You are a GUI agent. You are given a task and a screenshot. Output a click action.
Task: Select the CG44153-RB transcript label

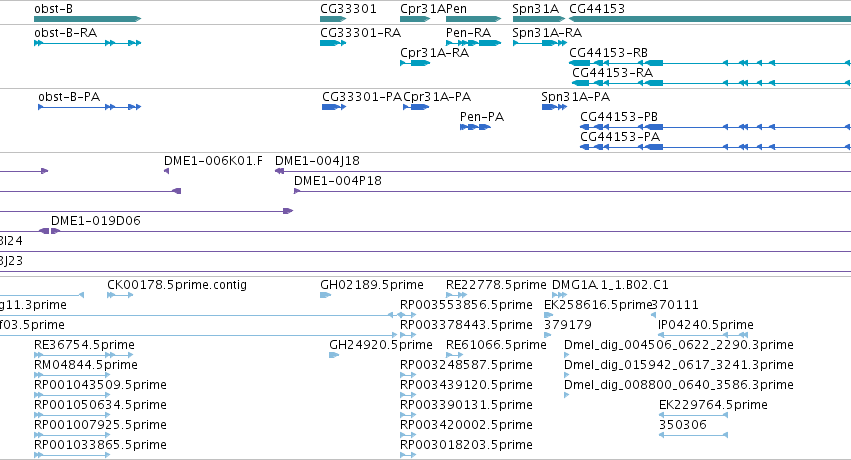click(x=608, y=53)
